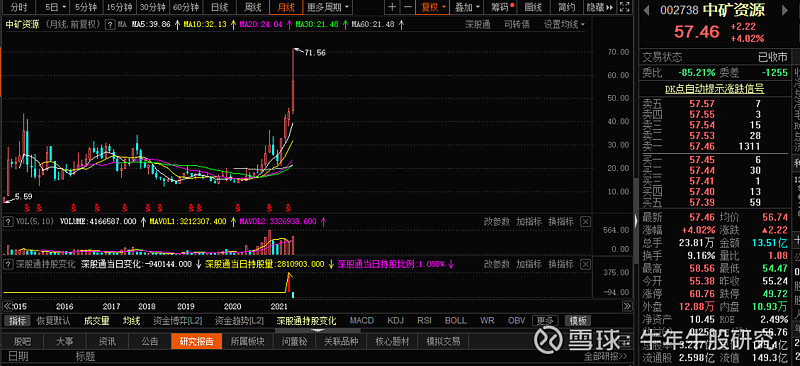Open 复权 adjustment dropdown

pyautogui.click(x=432, y=7)
